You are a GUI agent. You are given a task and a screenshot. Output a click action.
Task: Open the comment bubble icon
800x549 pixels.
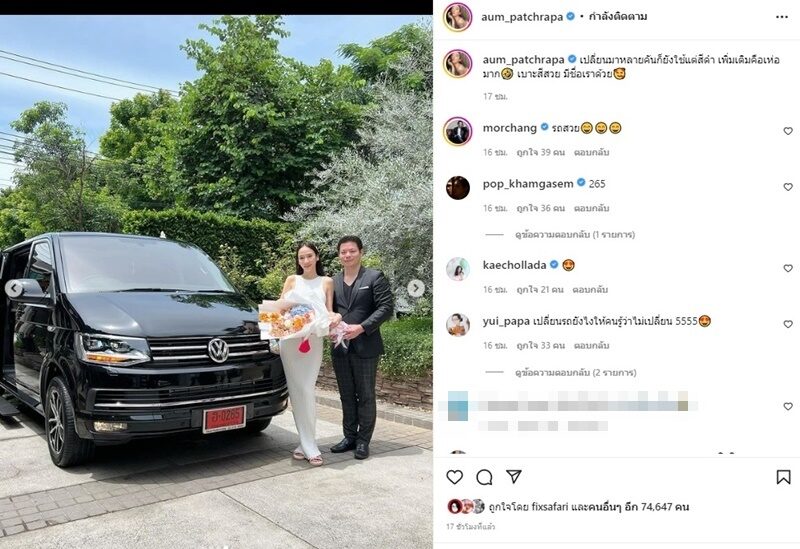[484, 477]
